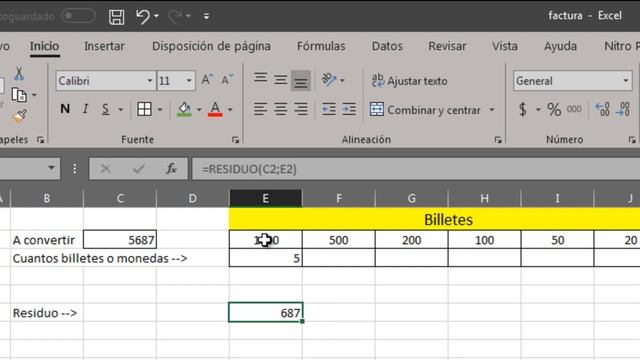Click Align Bottom icon
640x360 pixels.
(x=301, y=80)
